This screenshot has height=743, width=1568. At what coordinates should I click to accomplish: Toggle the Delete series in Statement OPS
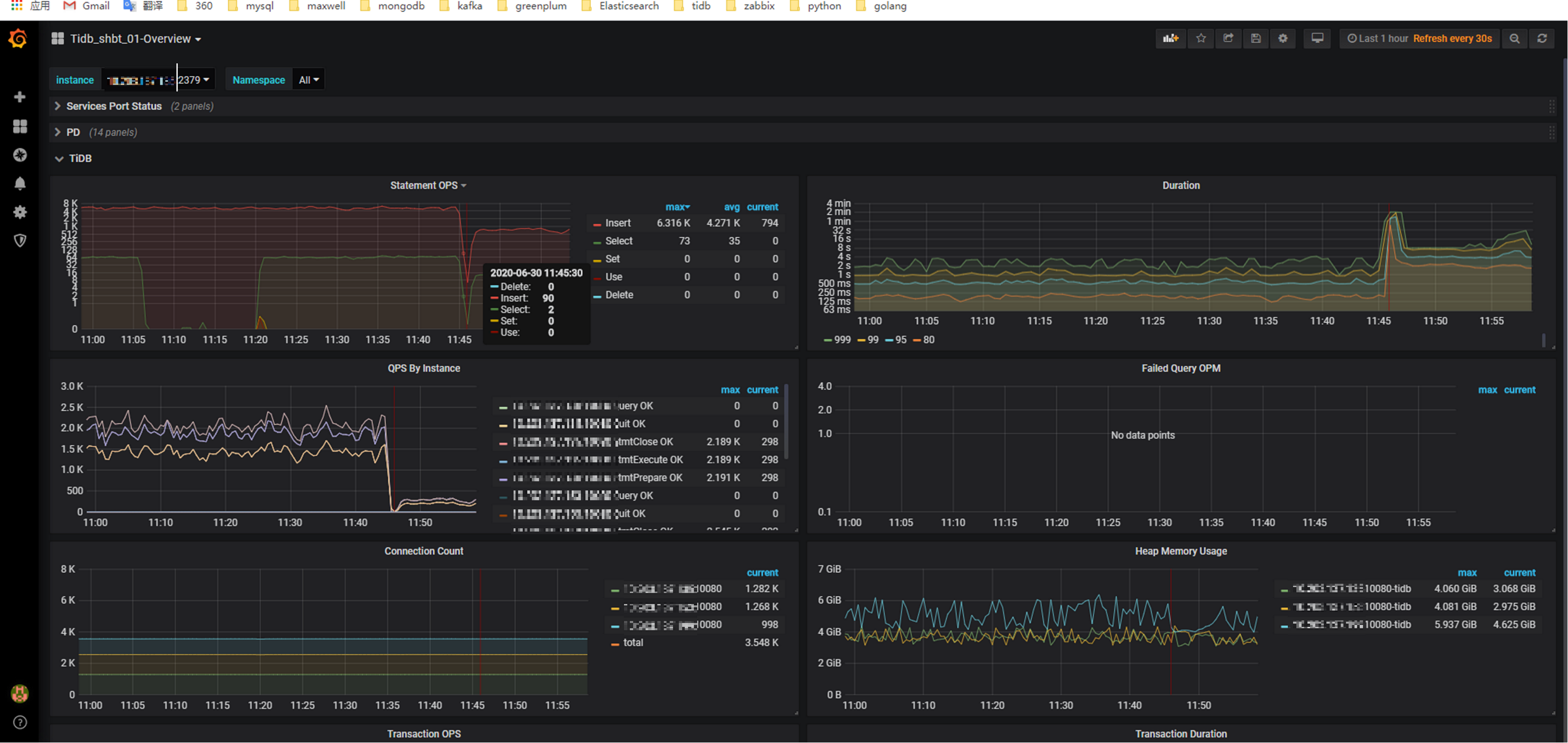pos(619,295)
